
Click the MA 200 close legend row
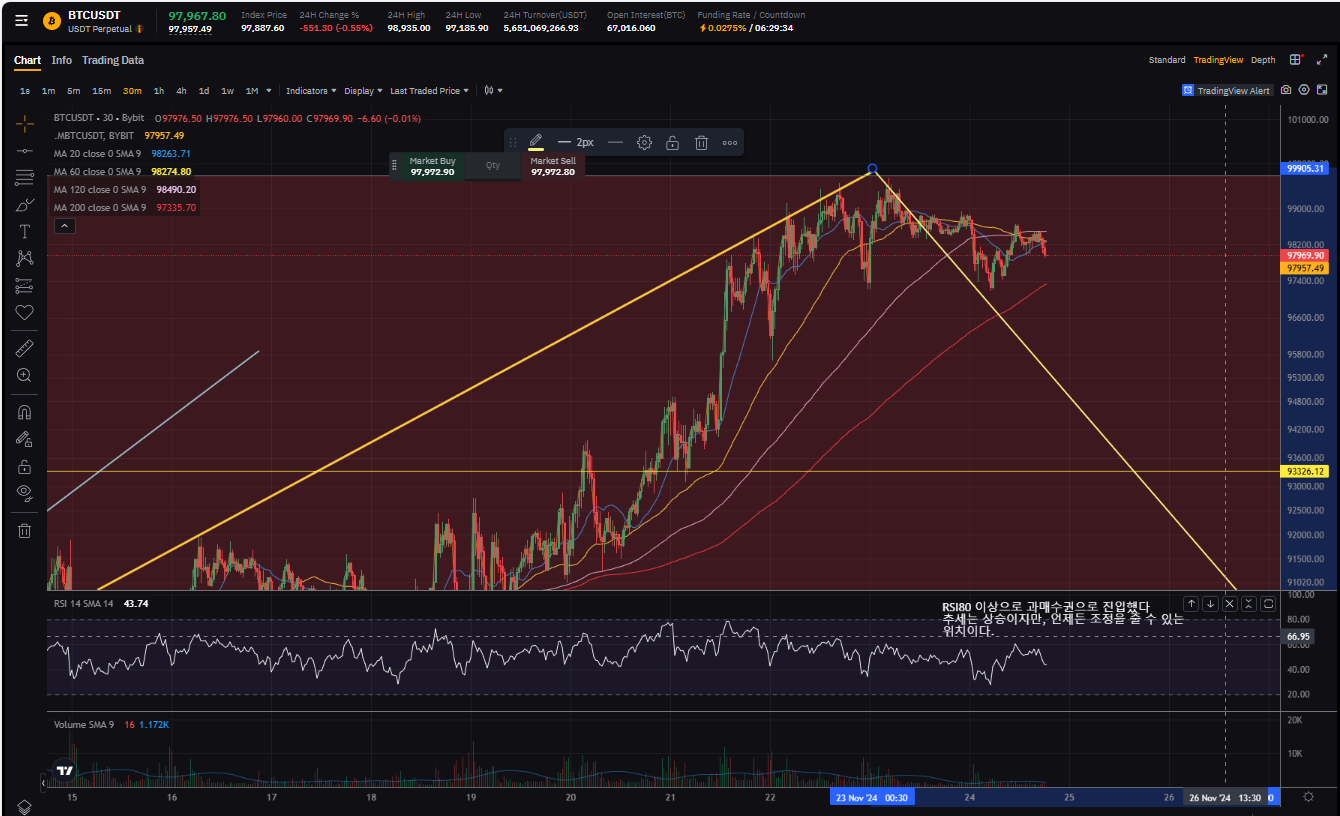pyautogui.click(x=124, y=208)
